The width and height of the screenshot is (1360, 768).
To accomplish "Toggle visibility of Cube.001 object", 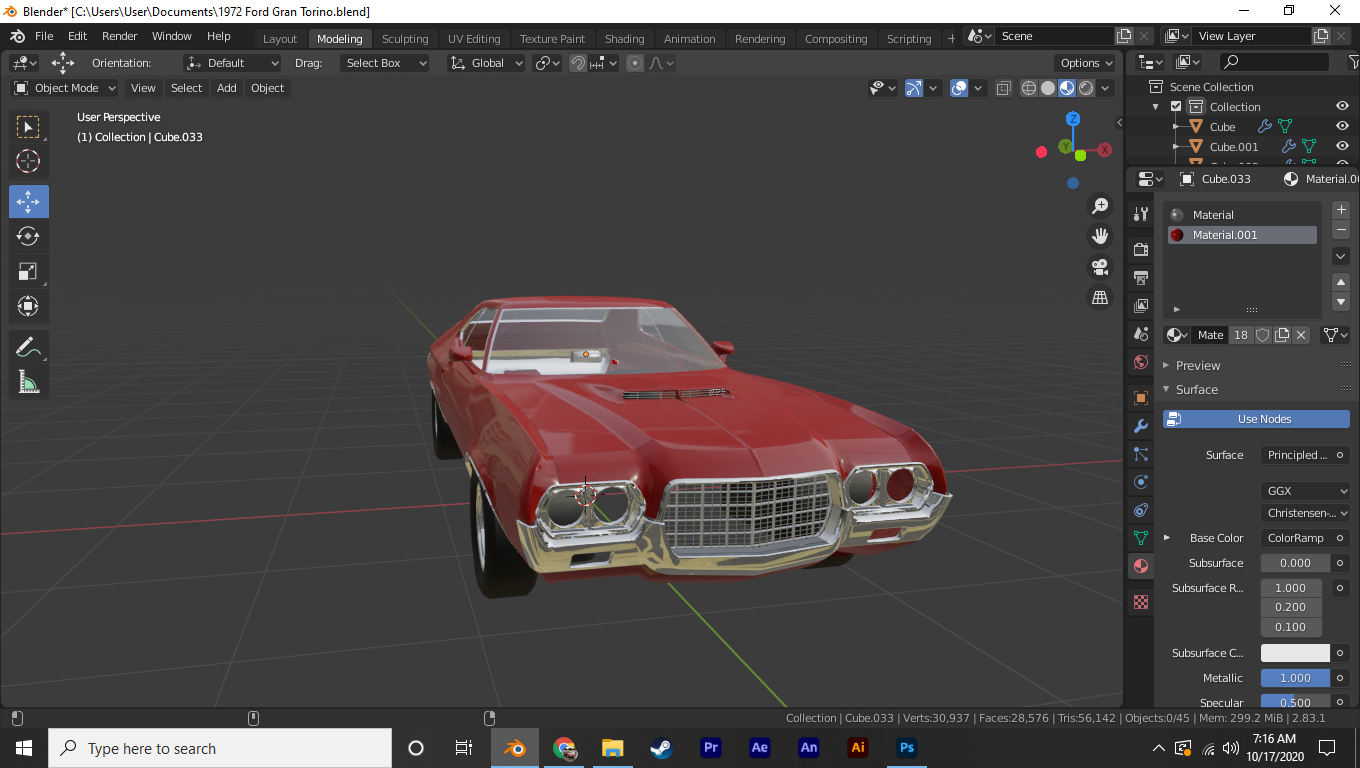I will (x=1343, y=147).
